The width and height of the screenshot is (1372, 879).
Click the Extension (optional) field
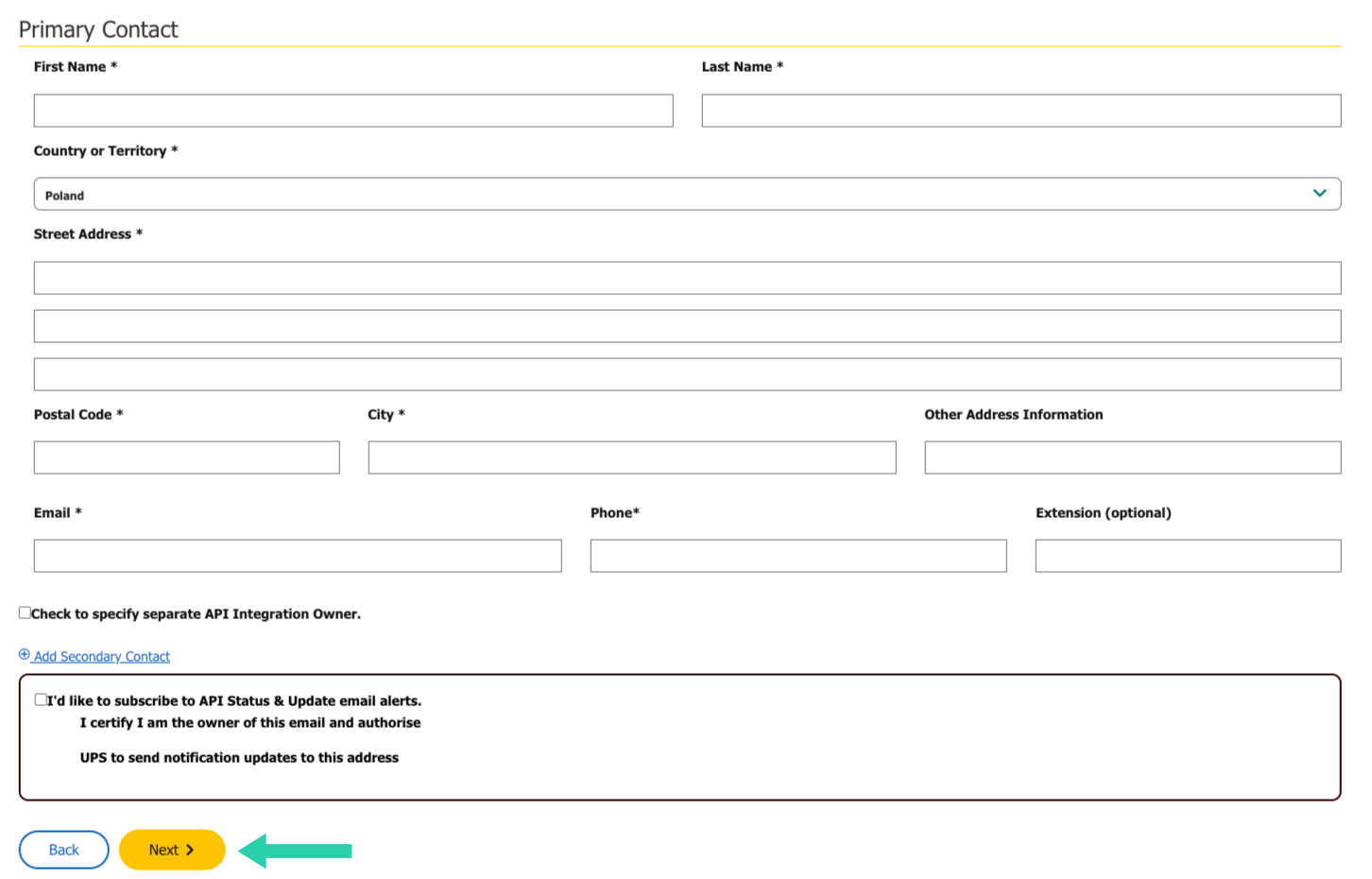coord(1187,556)
